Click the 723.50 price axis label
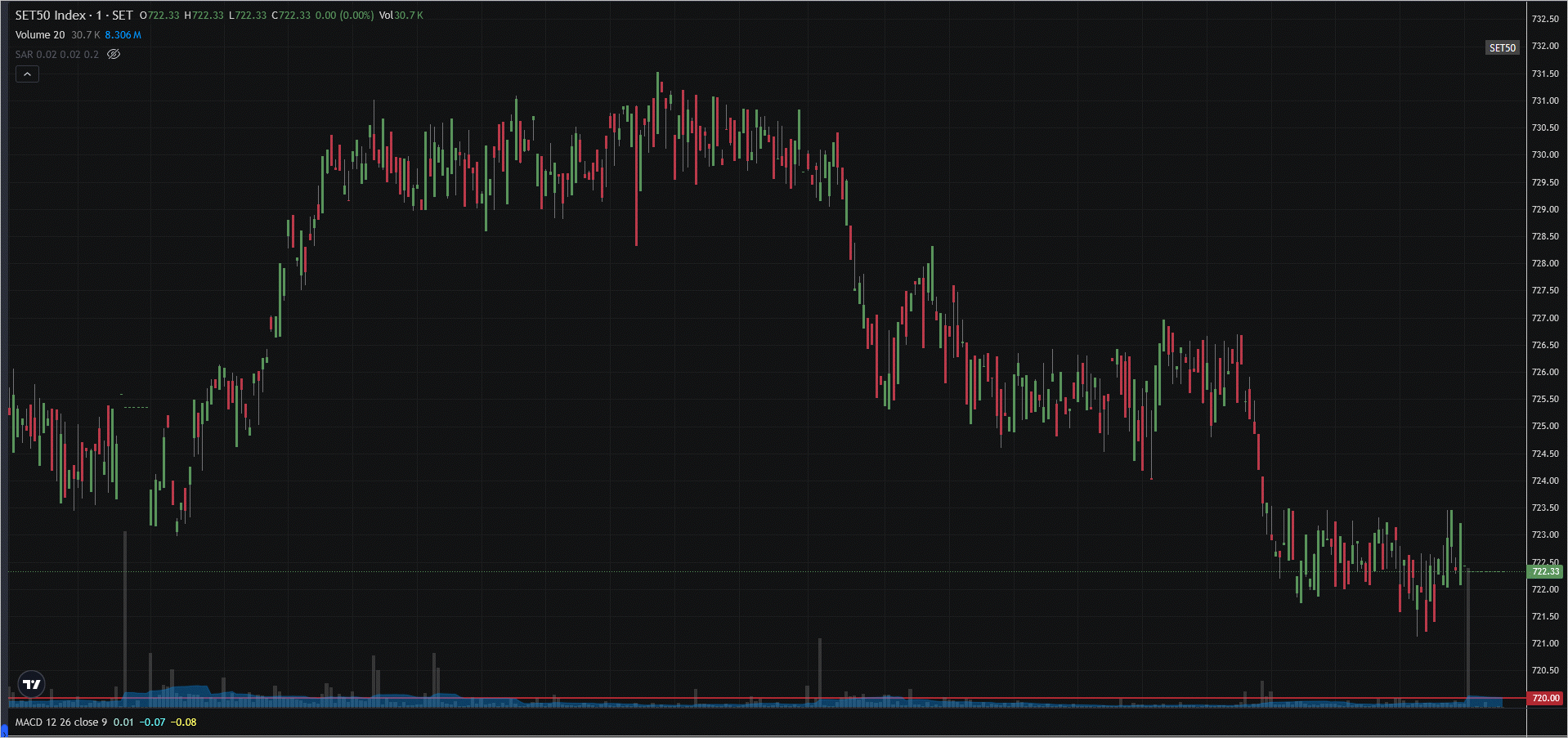Image resolution: width=1568 pixels, height=738 pixels. point(1544,508)
